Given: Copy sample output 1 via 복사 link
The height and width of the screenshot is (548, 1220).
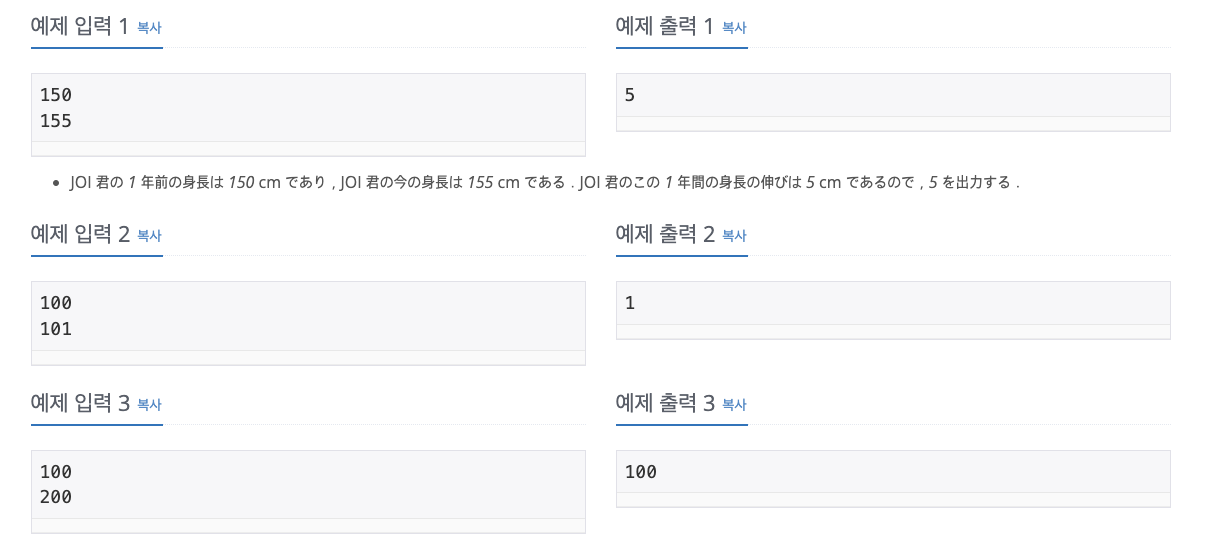Looking at the screenshot, I should [734, 28].
